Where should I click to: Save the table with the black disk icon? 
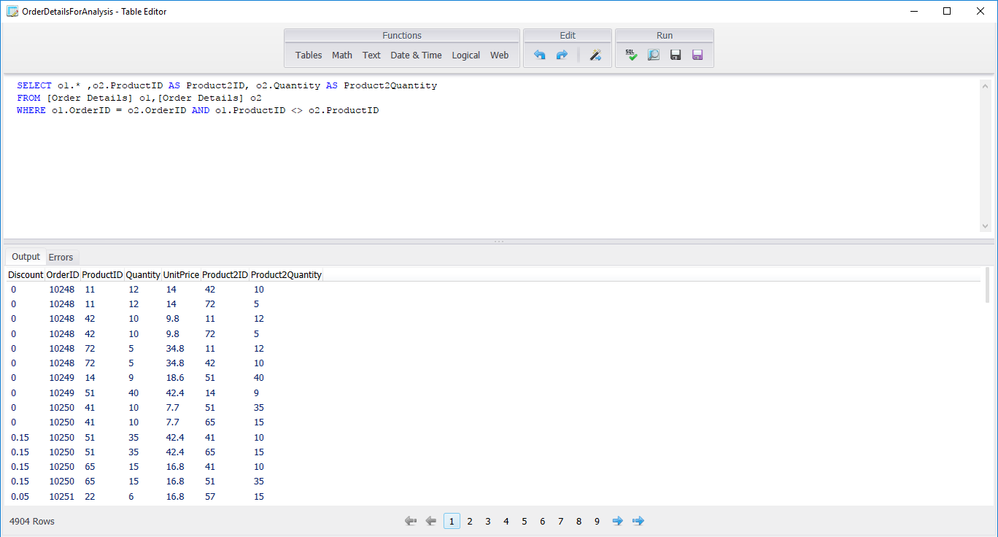pyautogui.click(x=675, y=55)
